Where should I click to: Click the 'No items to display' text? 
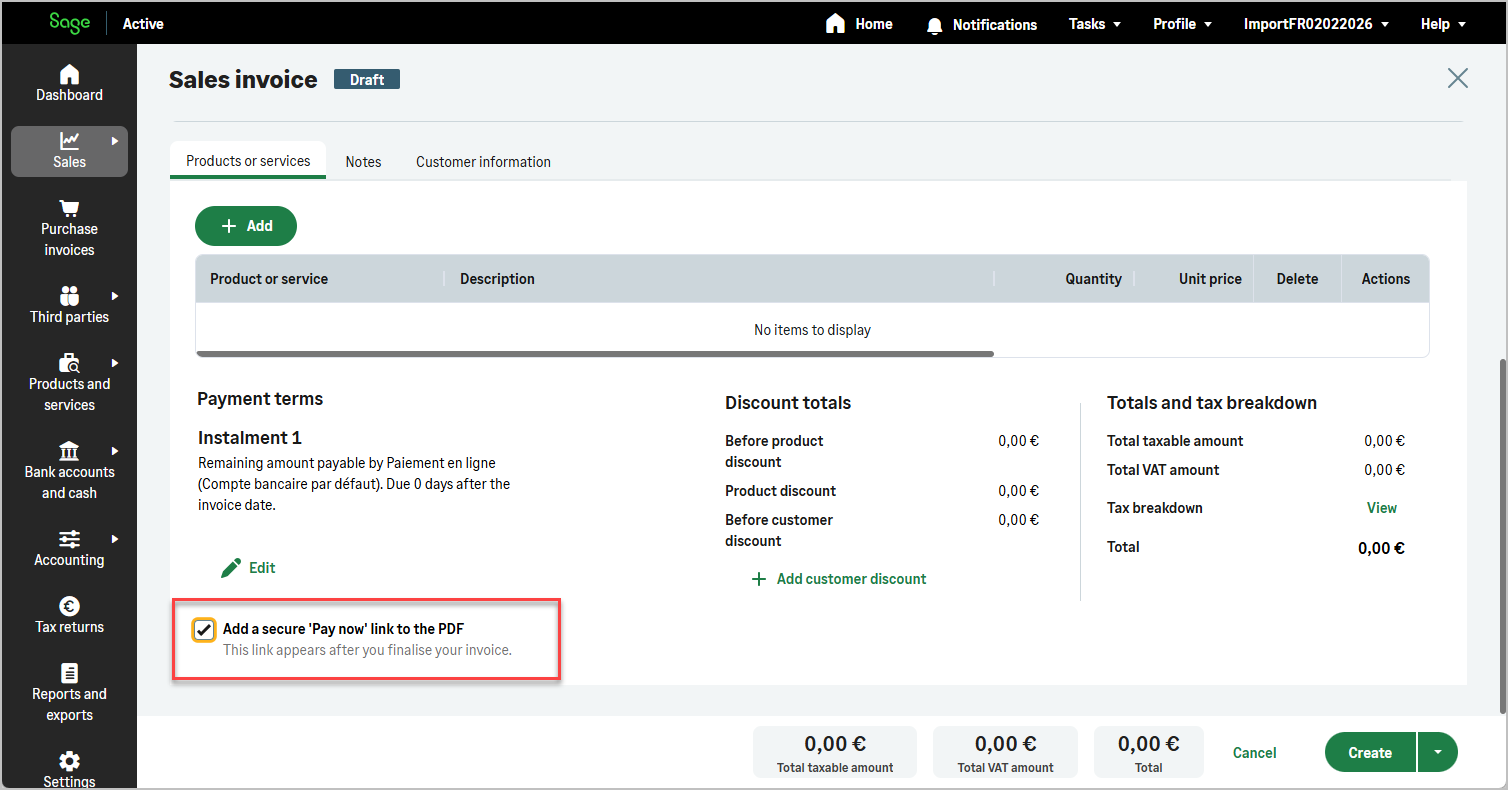click(x=812, y=330)
